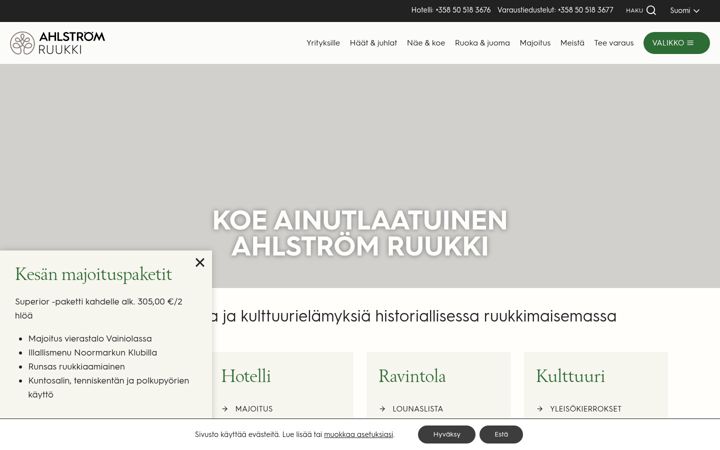The width and height of the screenshot is (720, 450).
Task: Open the VALIKKO menu button
Action: click(x=676, y=43)
